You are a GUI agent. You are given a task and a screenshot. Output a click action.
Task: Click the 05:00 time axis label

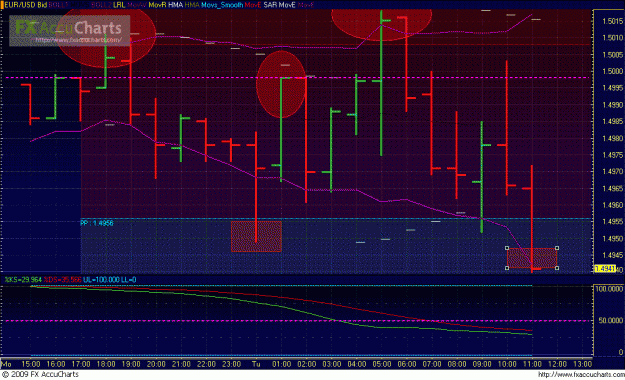382,364
